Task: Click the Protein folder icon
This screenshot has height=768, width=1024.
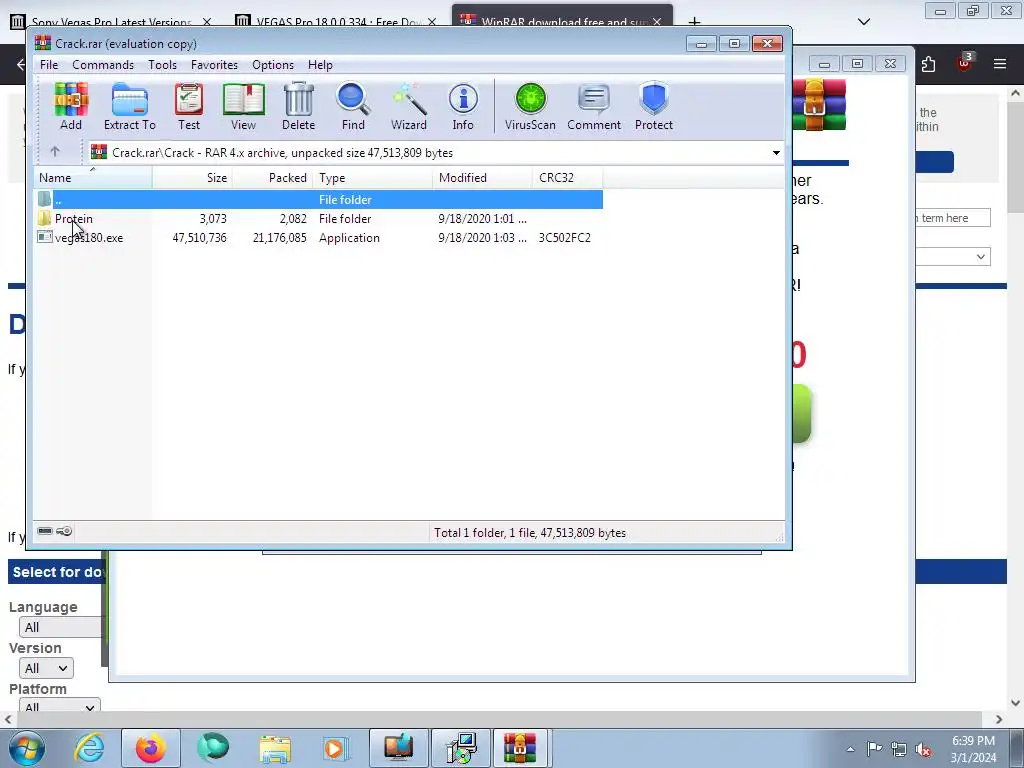Action: point(44,218)
